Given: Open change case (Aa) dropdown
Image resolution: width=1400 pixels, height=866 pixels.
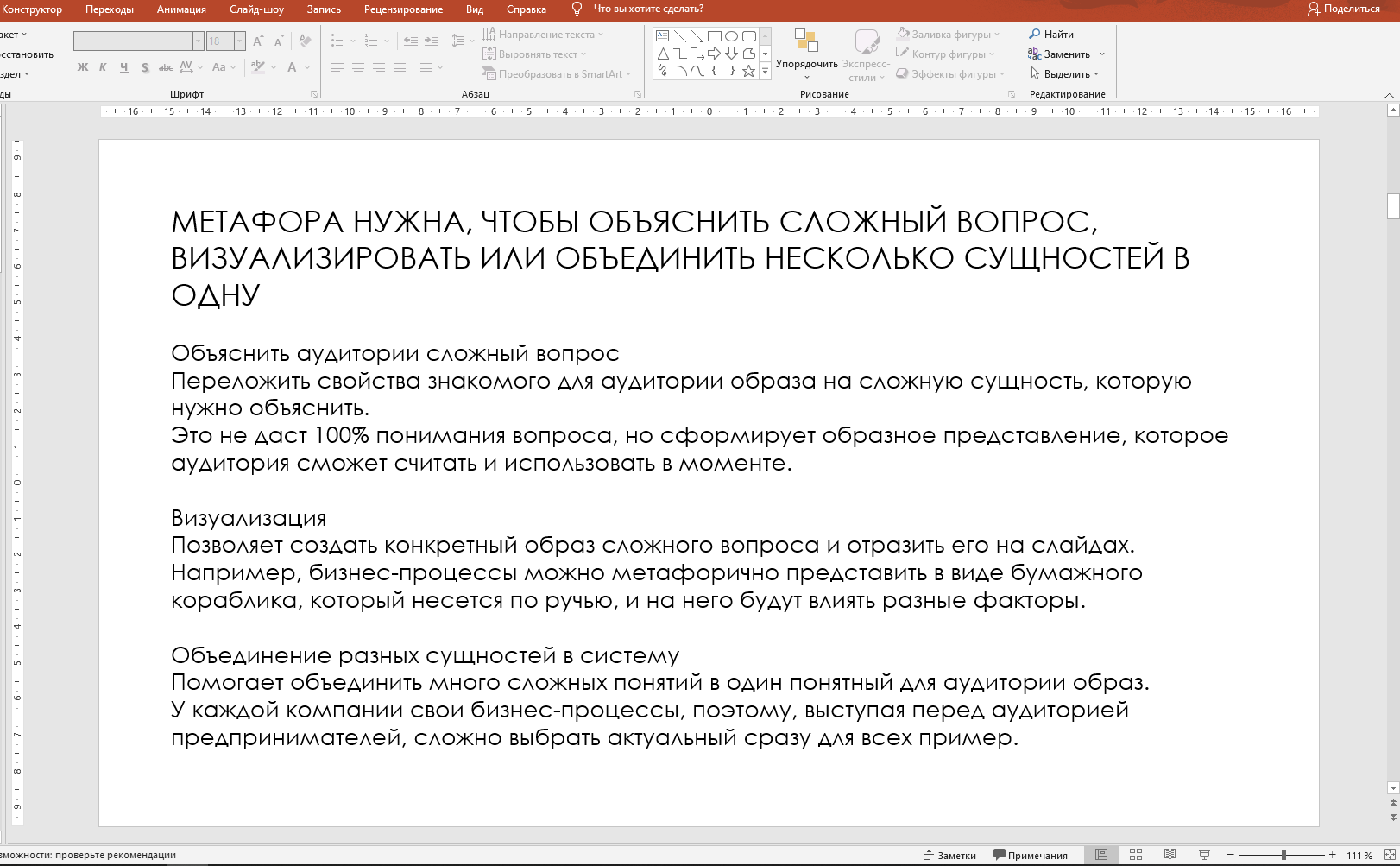Looking at the screenshot, I should (224, 67).
